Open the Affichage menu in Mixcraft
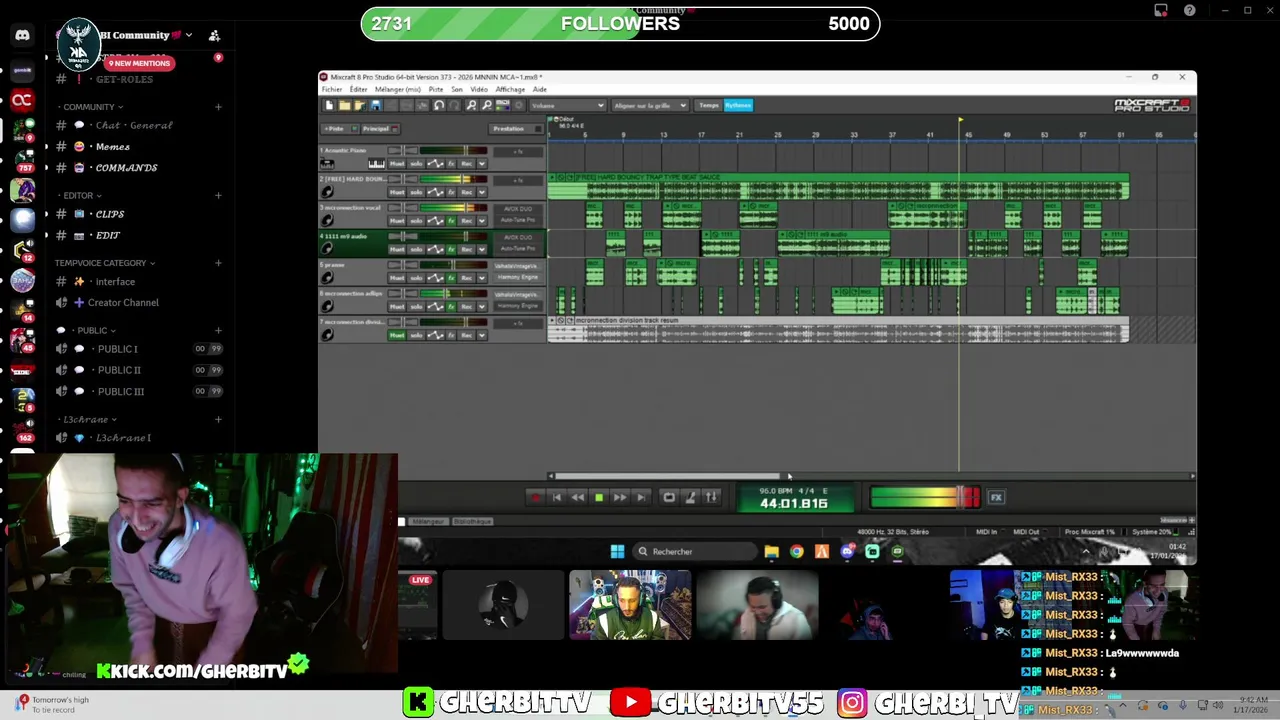This screenshot has width=1280, height=720. [x=510, y=89]
